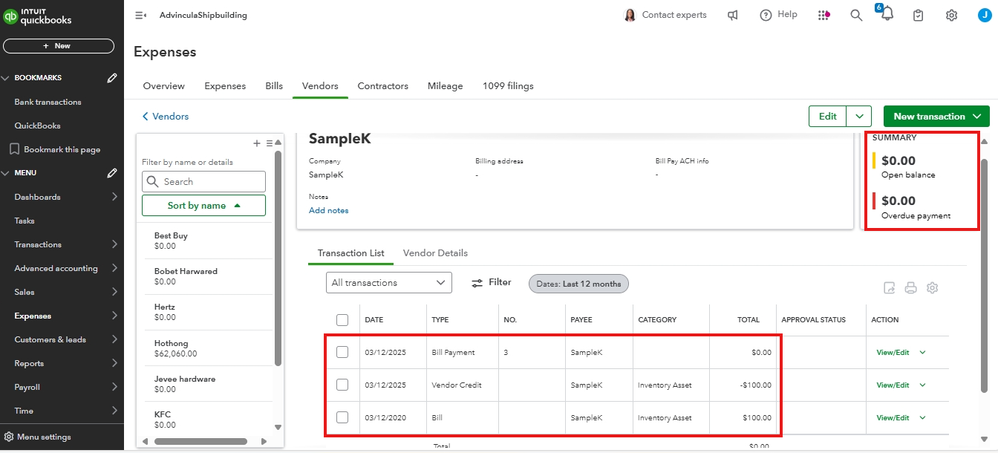This screenshot has width=998, height=453.
Task: Switch to the Vendor Details tab
Action: [x=435, y=253]
